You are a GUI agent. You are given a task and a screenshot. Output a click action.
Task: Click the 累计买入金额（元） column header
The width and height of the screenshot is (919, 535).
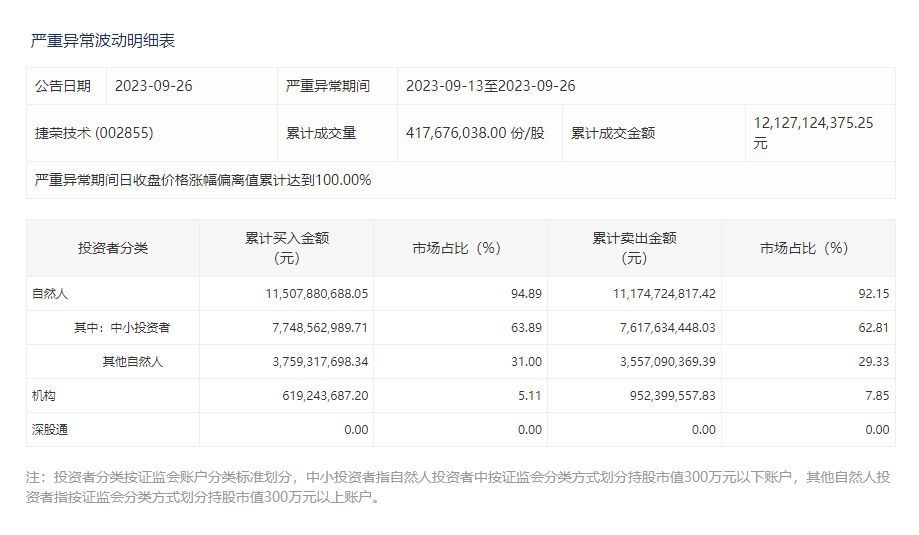pos(286,248)
